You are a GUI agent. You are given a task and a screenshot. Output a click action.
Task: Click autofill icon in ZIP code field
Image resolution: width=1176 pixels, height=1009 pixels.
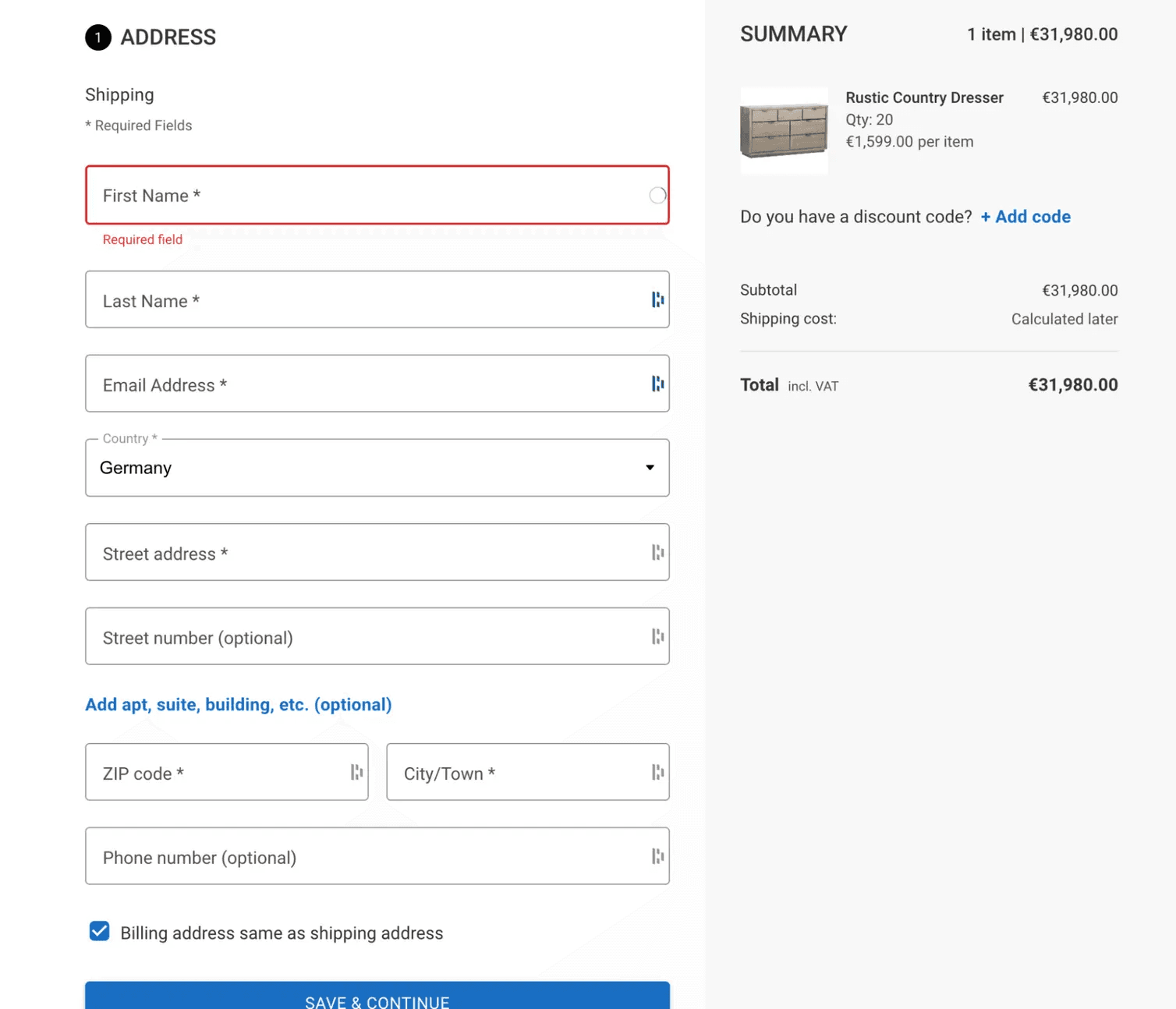coord(357,771)
